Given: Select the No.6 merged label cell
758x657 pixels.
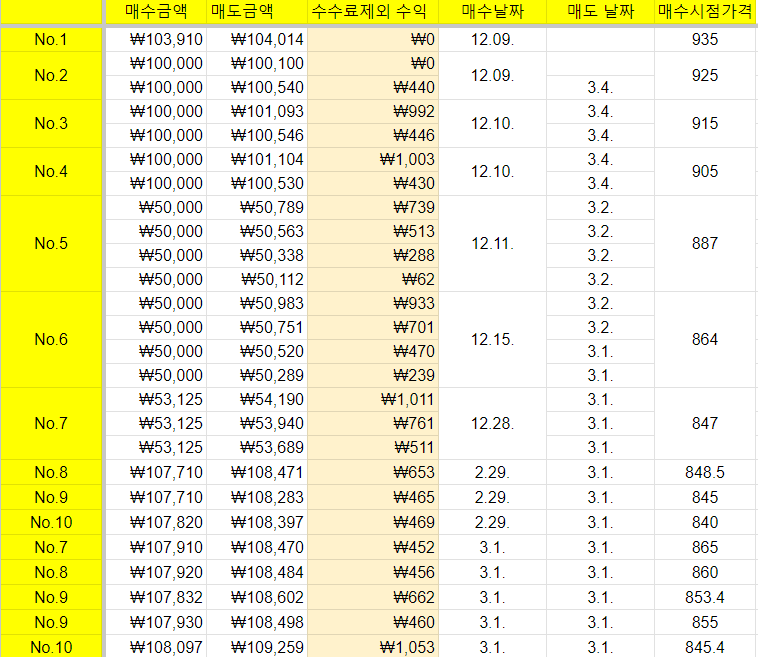Looking at the screenshot, I should (51, 339).
